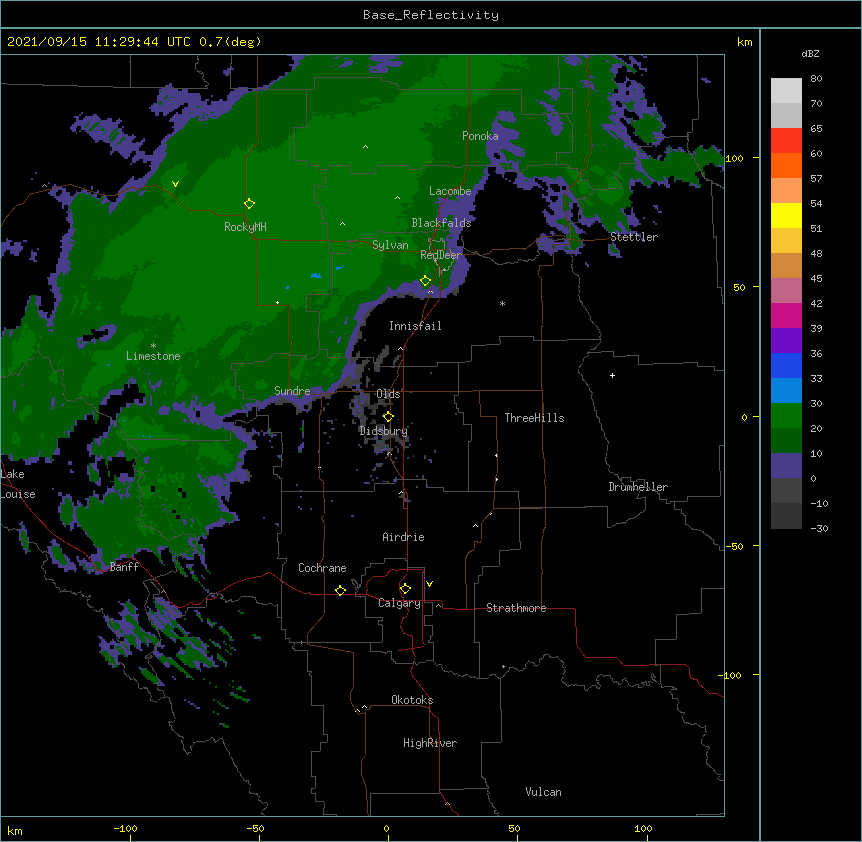Click the Okotoks city label

(x=412, y=700)
